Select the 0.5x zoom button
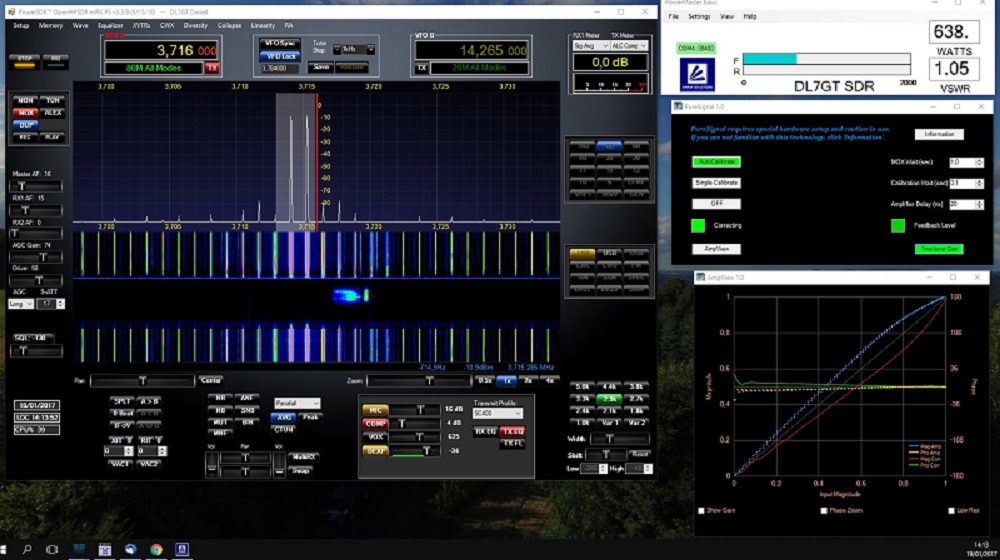 tap(485, 381)
